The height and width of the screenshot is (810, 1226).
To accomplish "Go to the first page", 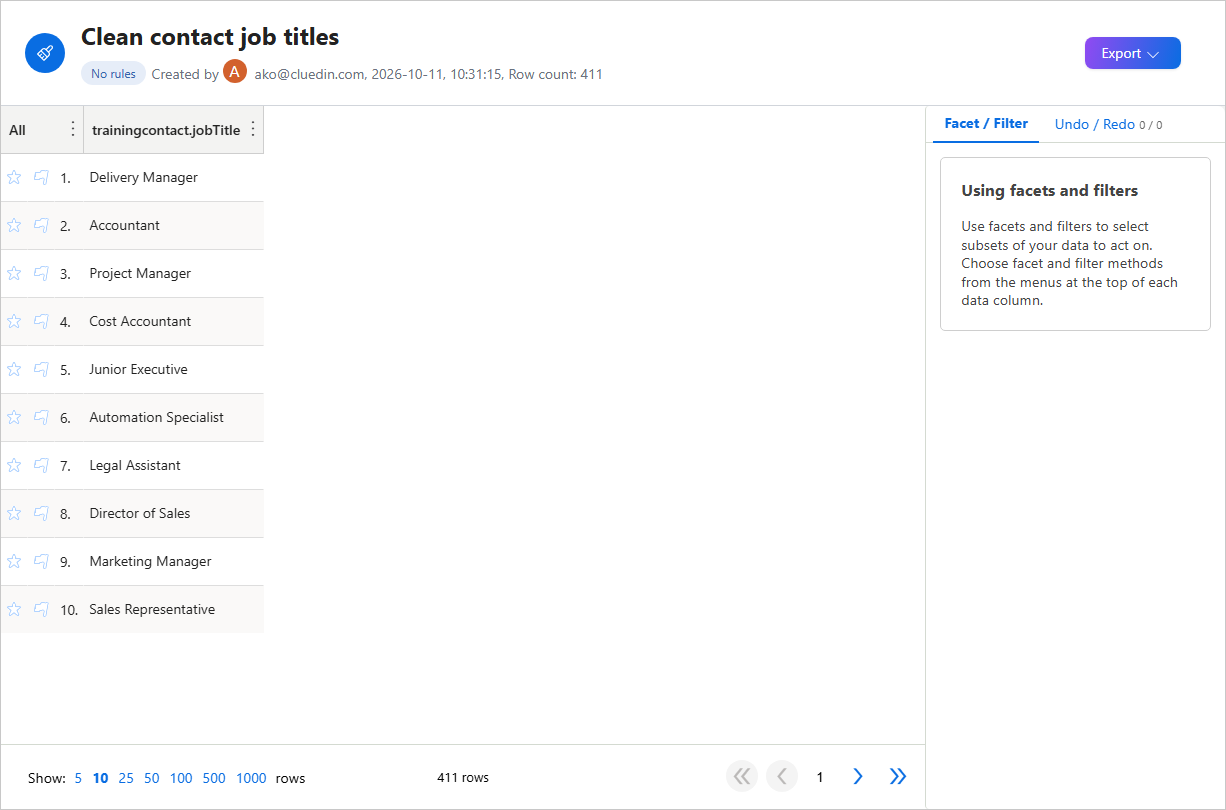I will (742, 777).
